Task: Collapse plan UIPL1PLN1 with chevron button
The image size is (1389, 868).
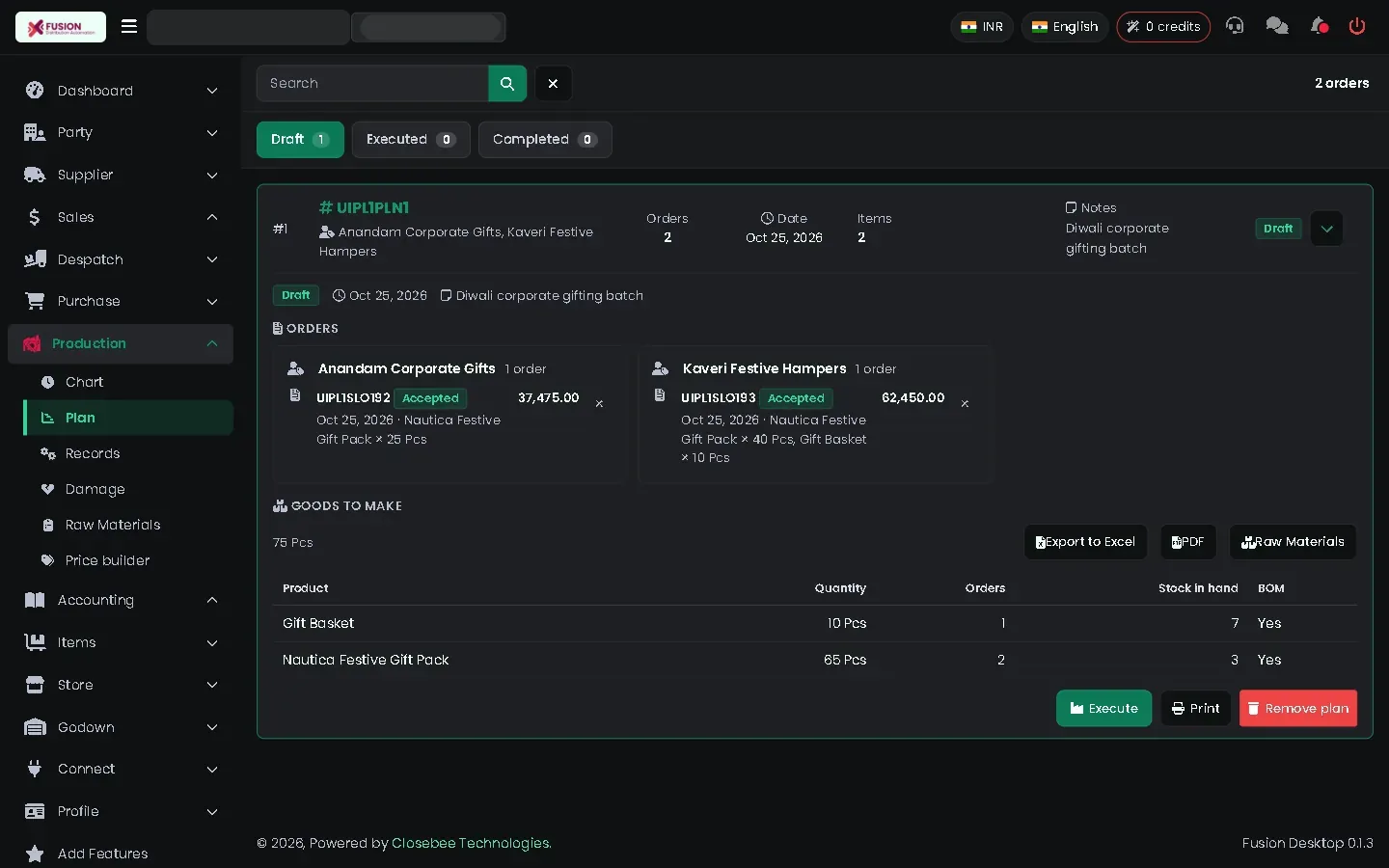Action: click(x=1326, y=229)
